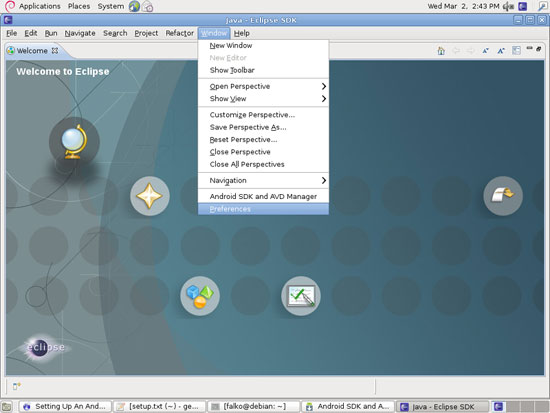Click the Eclipse icon right of taskbar
550x413 pixels.
498,407
